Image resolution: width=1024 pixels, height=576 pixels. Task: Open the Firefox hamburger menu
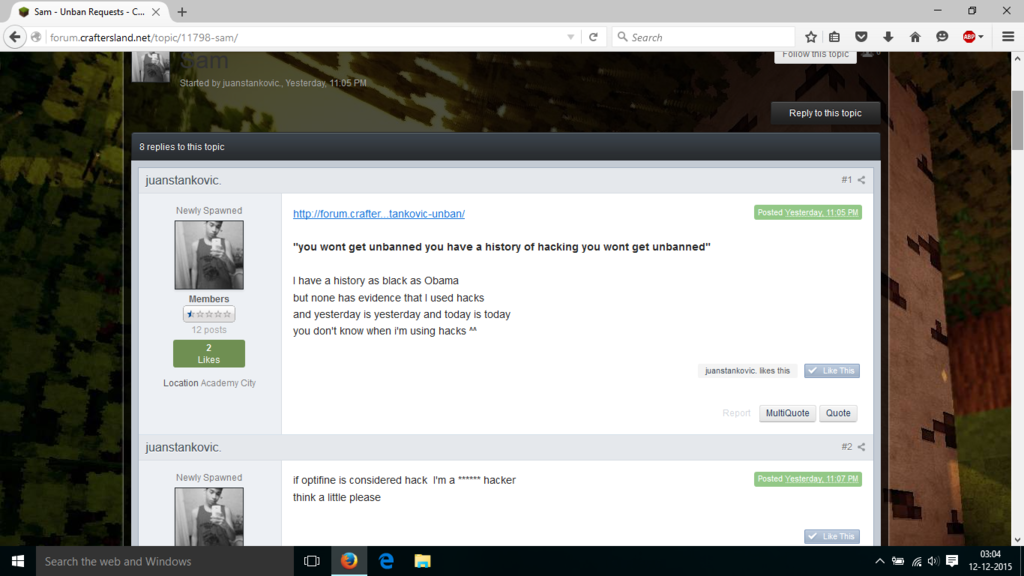(x=1006, y=36)
